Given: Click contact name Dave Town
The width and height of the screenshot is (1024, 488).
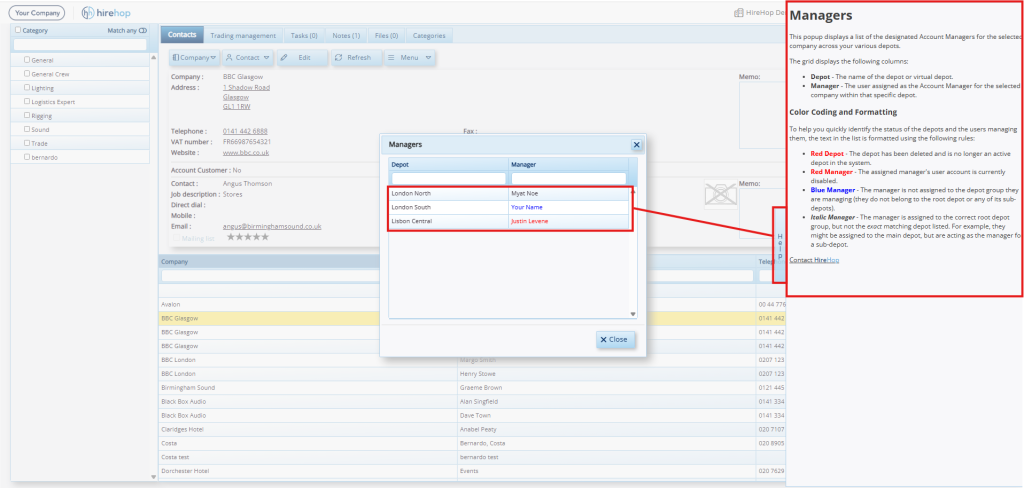Looking at the screenshot, I should pyautogui.click(x=475, y=415).
